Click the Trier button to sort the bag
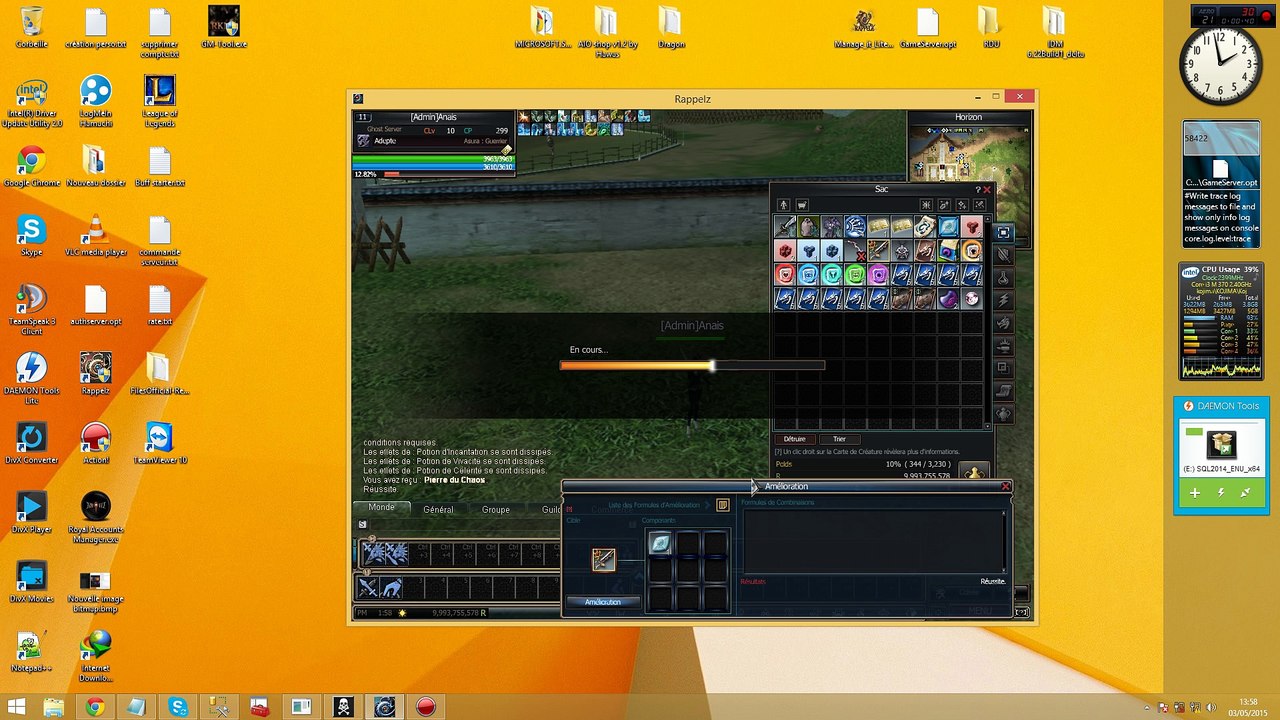 coord(839,439)
